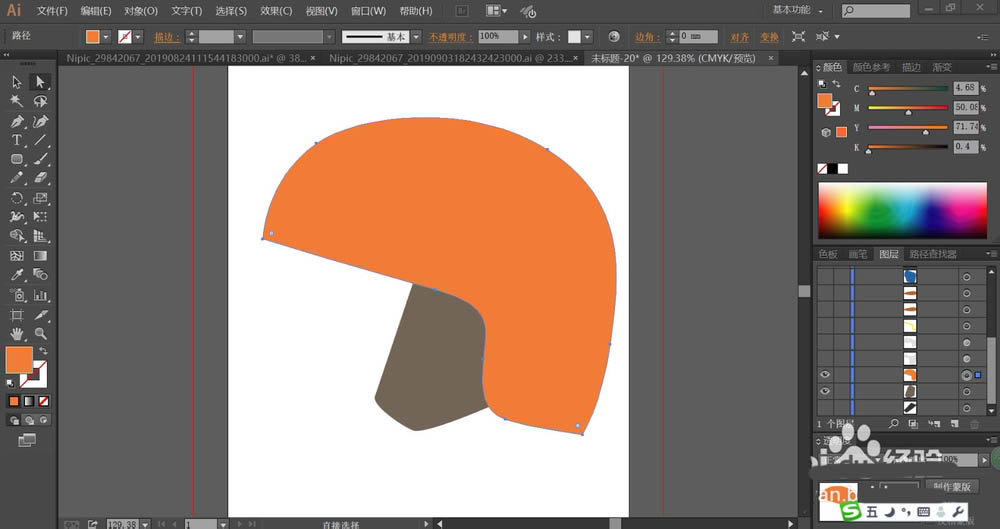Select the Hand tool
The width and height of the screenshot is (1000, 529).
point(17,333)
